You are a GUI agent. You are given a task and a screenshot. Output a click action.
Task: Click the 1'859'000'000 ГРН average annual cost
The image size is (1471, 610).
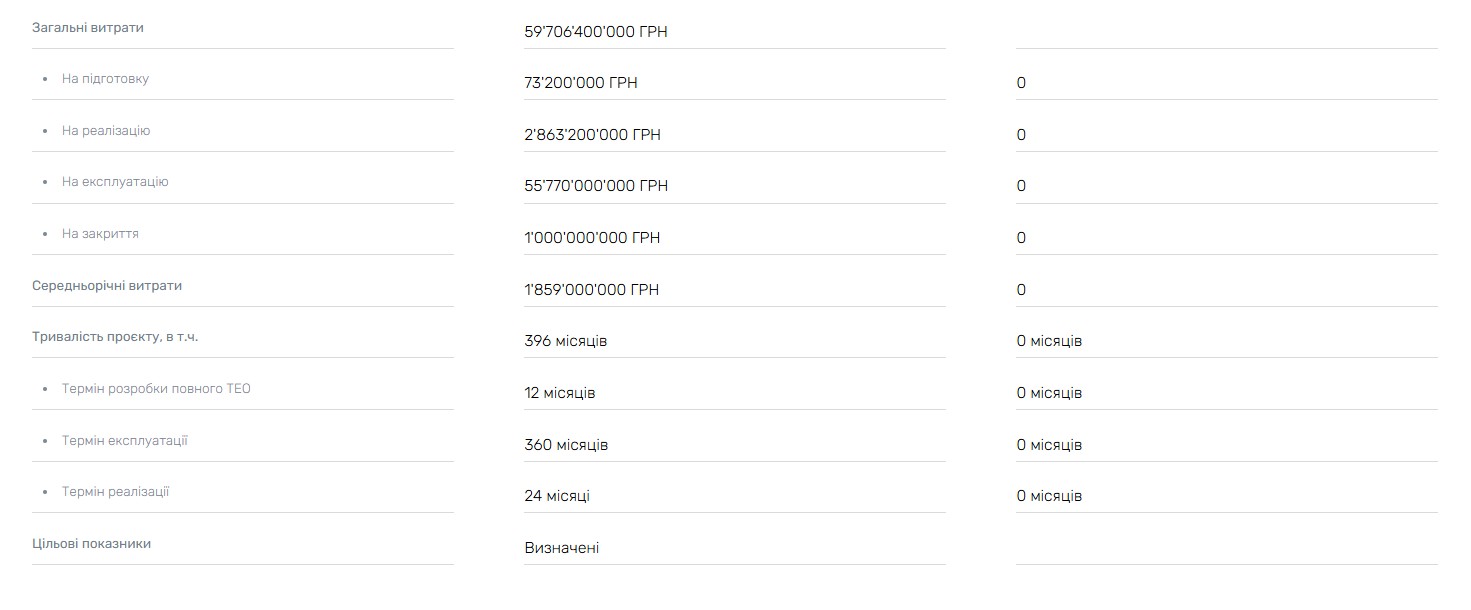(x=592, y=290)
